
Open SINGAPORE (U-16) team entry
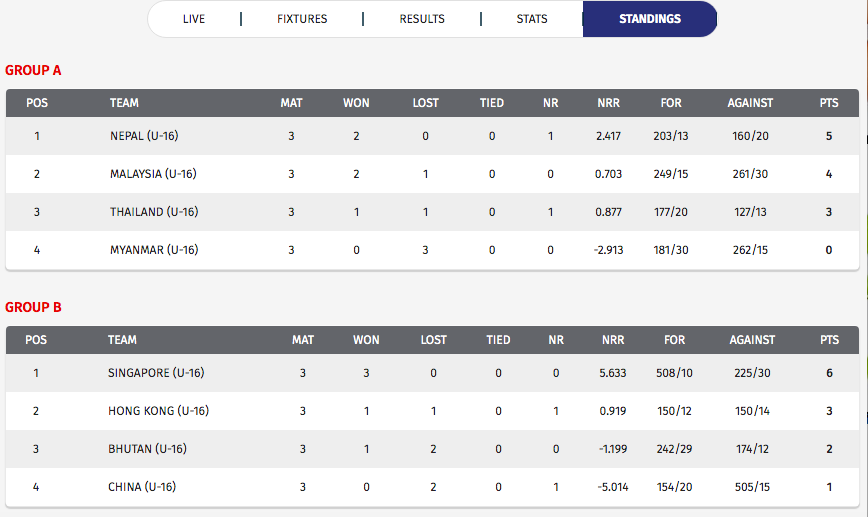(156, 373)
